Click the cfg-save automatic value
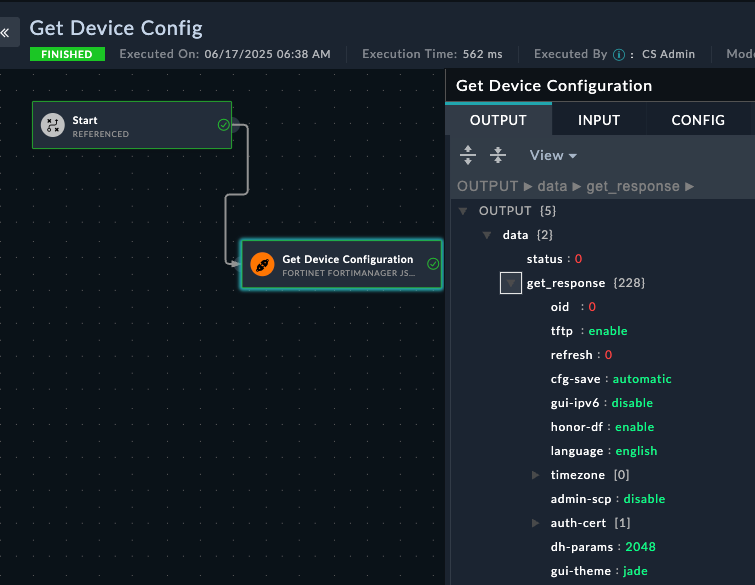This screenshot has height=585, width=755. click(x=642, y=379)
